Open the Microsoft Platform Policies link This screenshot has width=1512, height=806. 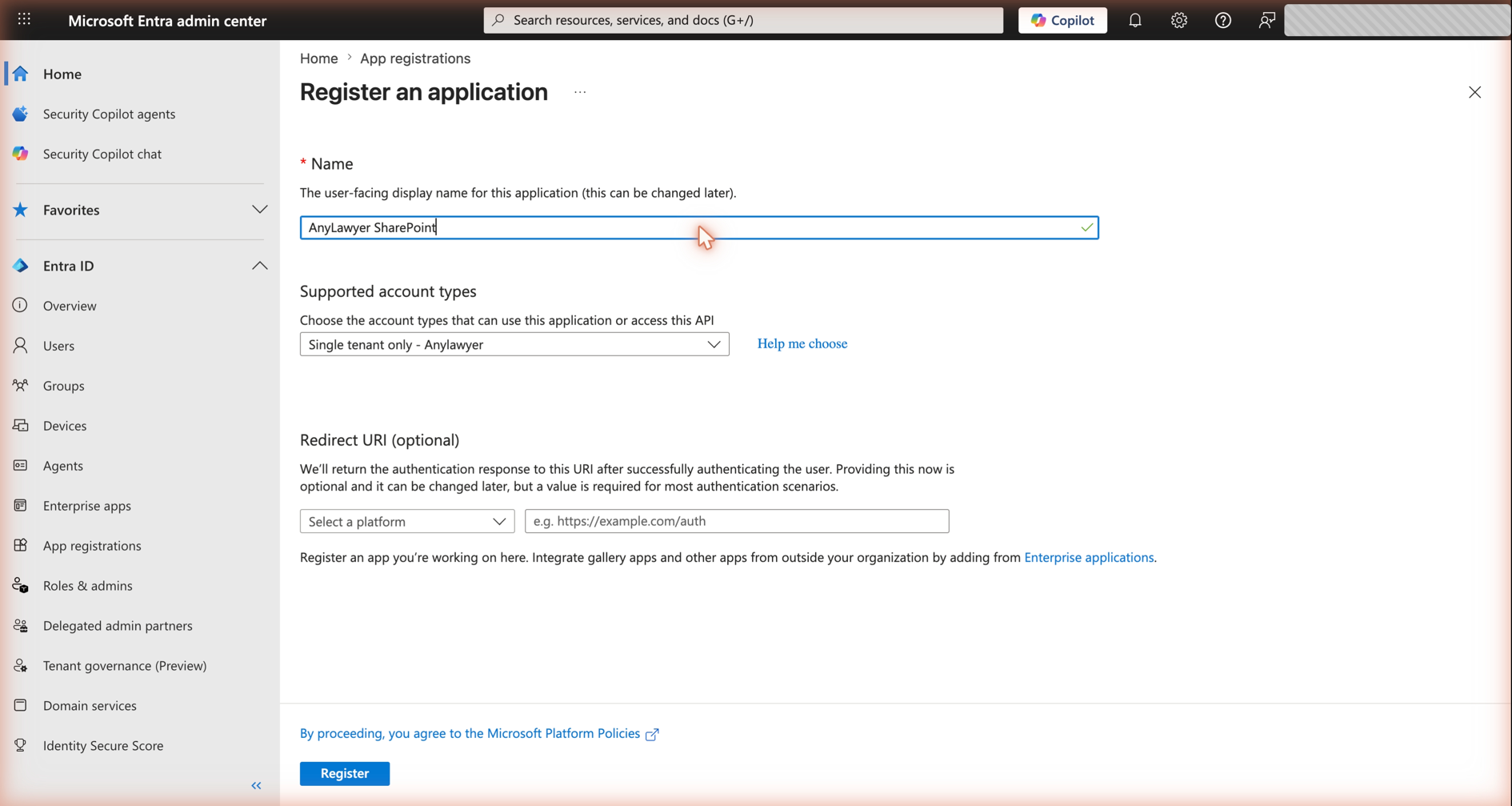point(479,733)
